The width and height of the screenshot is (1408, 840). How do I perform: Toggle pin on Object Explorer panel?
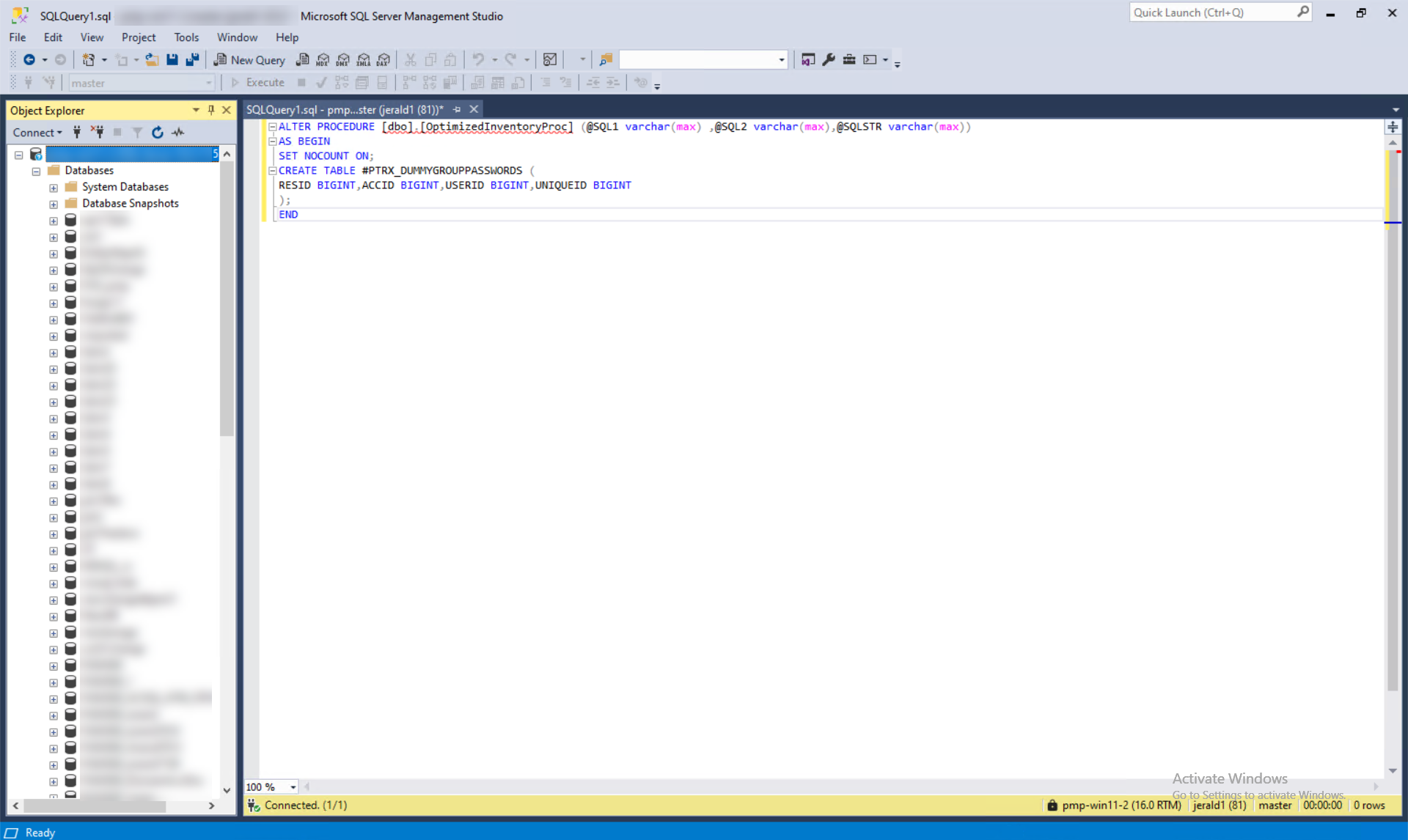pos(211,110)
